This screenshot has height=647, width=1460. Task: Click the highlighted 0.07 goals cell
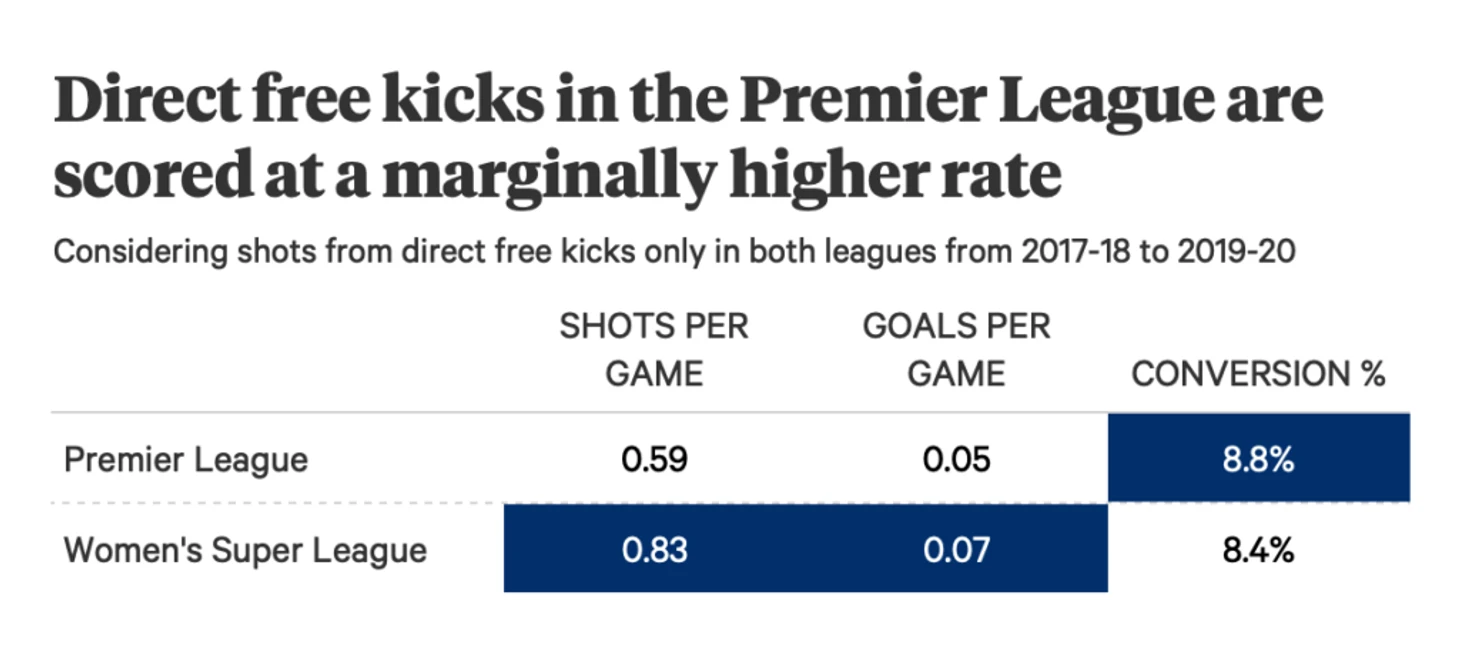[956, 550]
